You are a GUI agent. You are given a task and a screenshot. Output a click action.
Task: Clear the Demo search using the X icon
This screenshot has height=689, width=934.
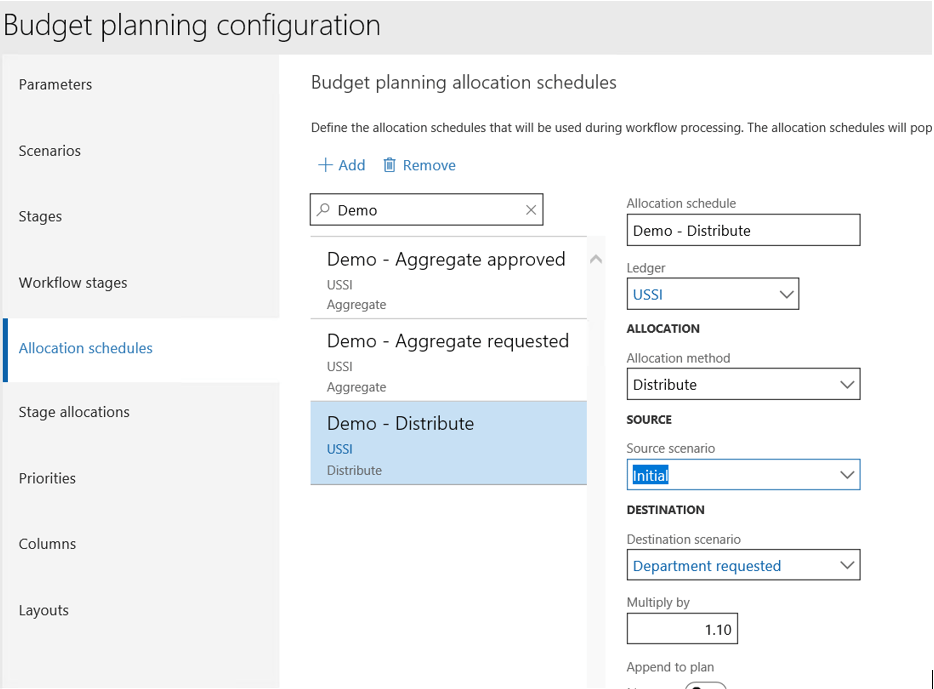530,209
